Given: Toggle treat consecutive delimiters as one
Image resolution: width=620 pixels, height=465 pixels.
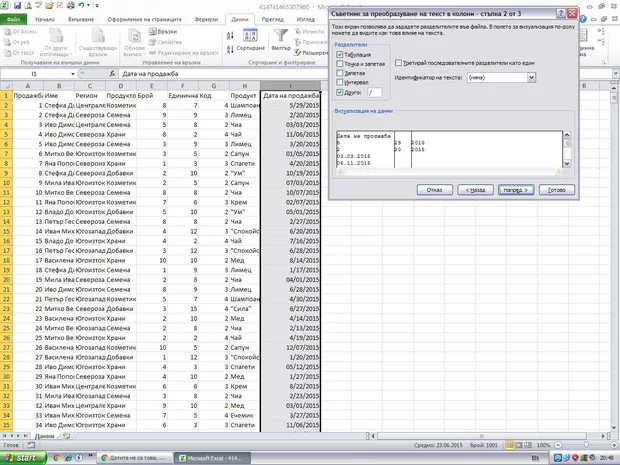Looking at the screenshot, I should pos(399,62).
